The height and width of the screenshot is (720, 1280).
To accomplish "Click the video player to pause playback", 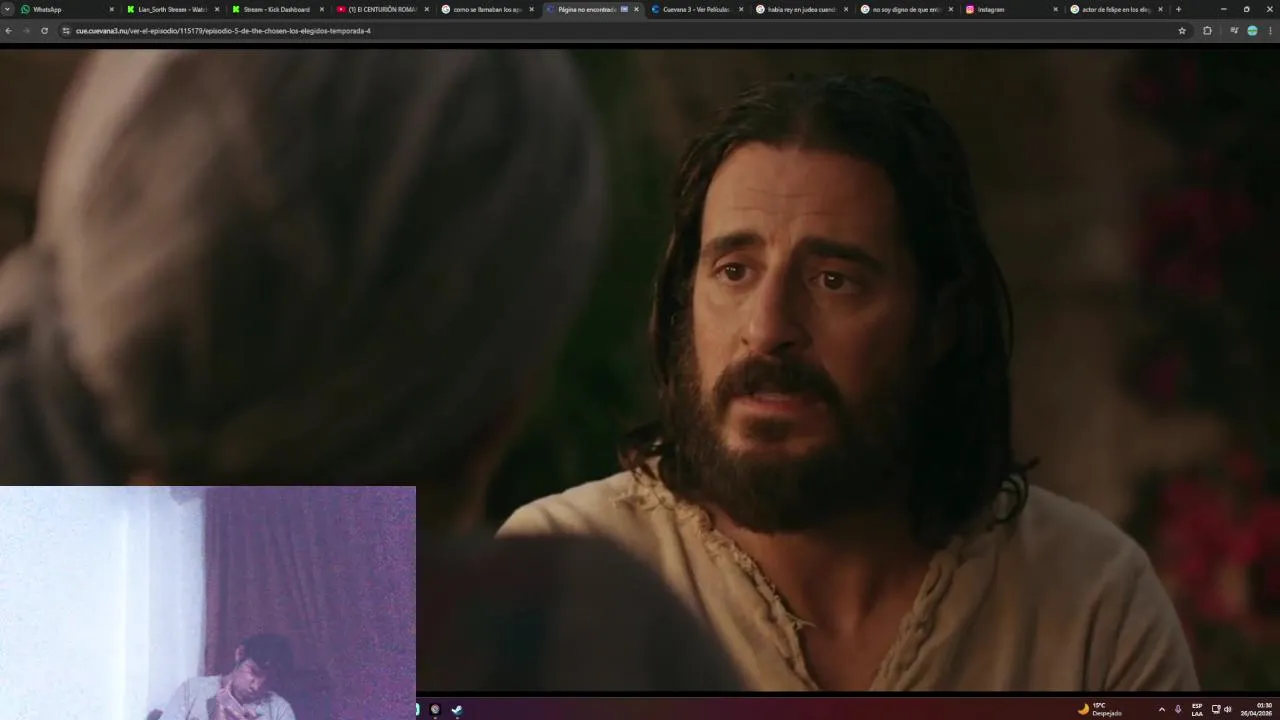I will 640,370.
